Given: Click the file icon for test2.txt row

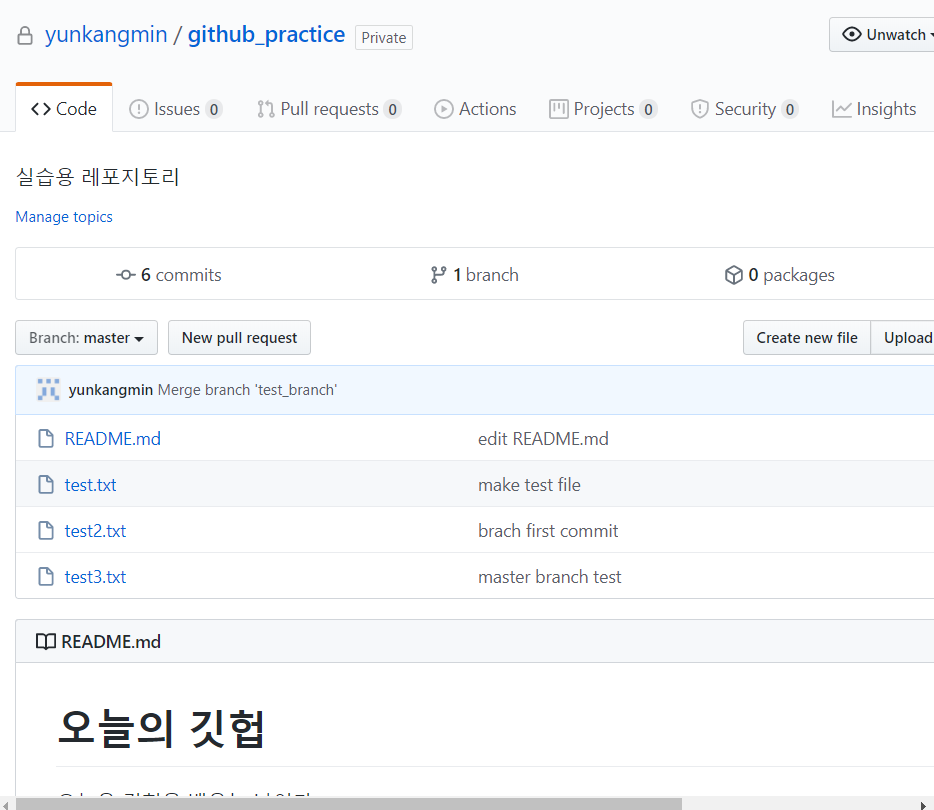Looking at the screenshot, I should coord(46,530).
